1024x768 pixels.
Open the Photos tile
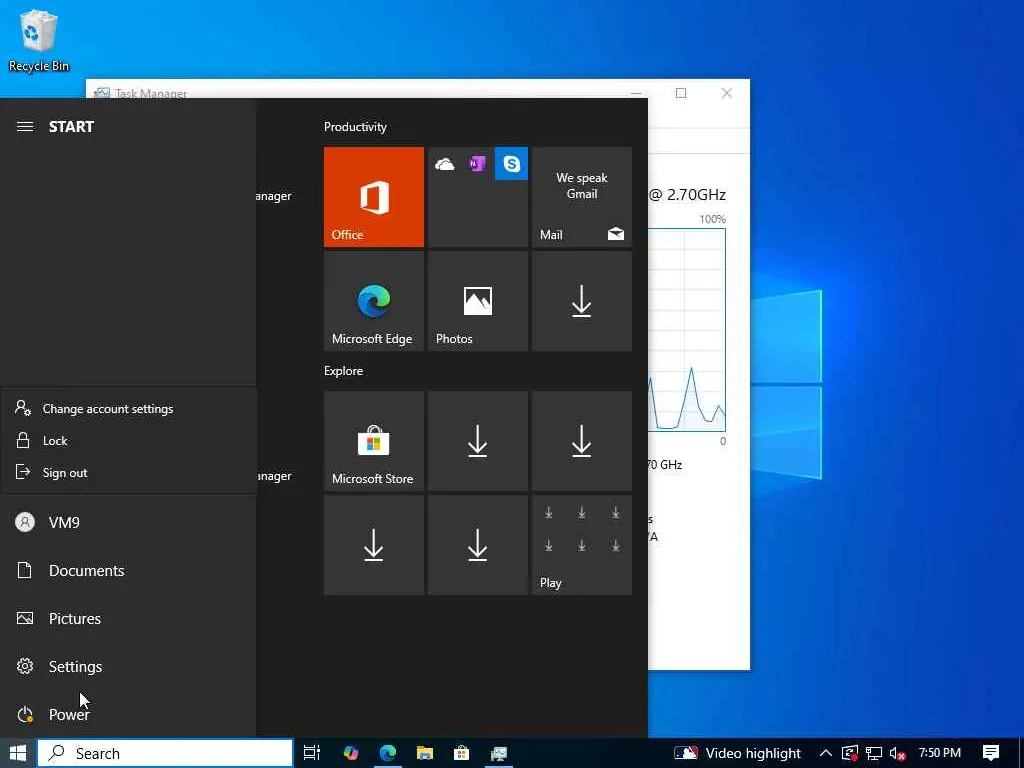tap(478, 301)
